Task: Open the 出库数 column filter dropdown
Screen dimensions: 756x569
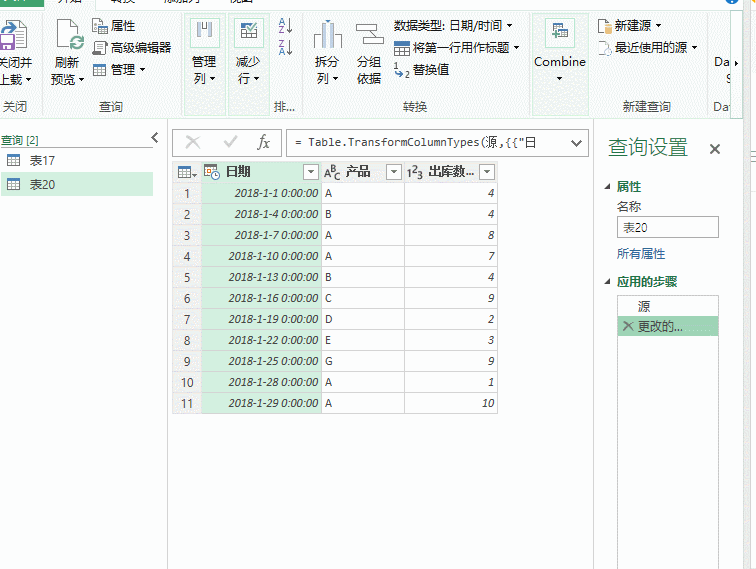Action: (487, 172)
